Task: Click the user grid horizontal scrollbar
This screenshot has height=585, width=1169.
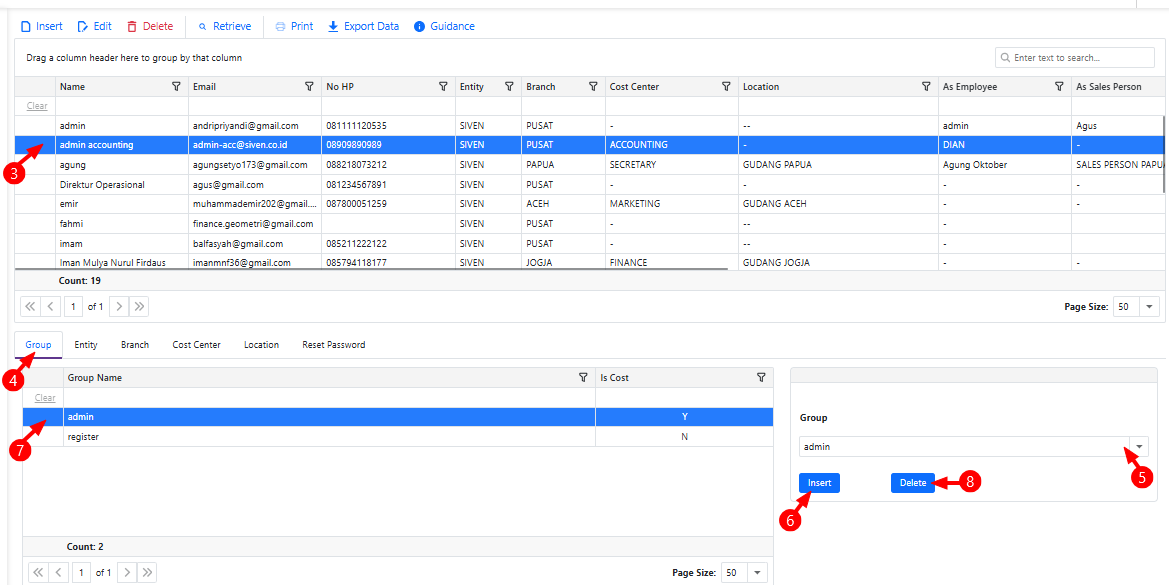Action: pos(371,268)
